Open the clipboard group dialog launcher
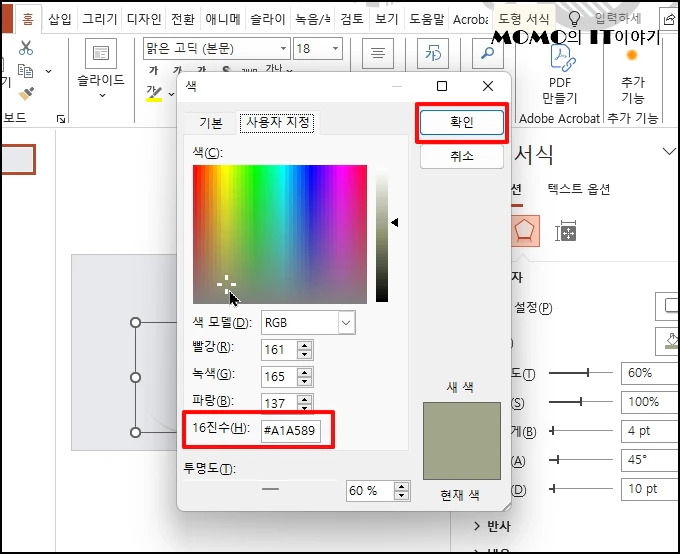This screenshot has height=554, width=680. point(61,119)
